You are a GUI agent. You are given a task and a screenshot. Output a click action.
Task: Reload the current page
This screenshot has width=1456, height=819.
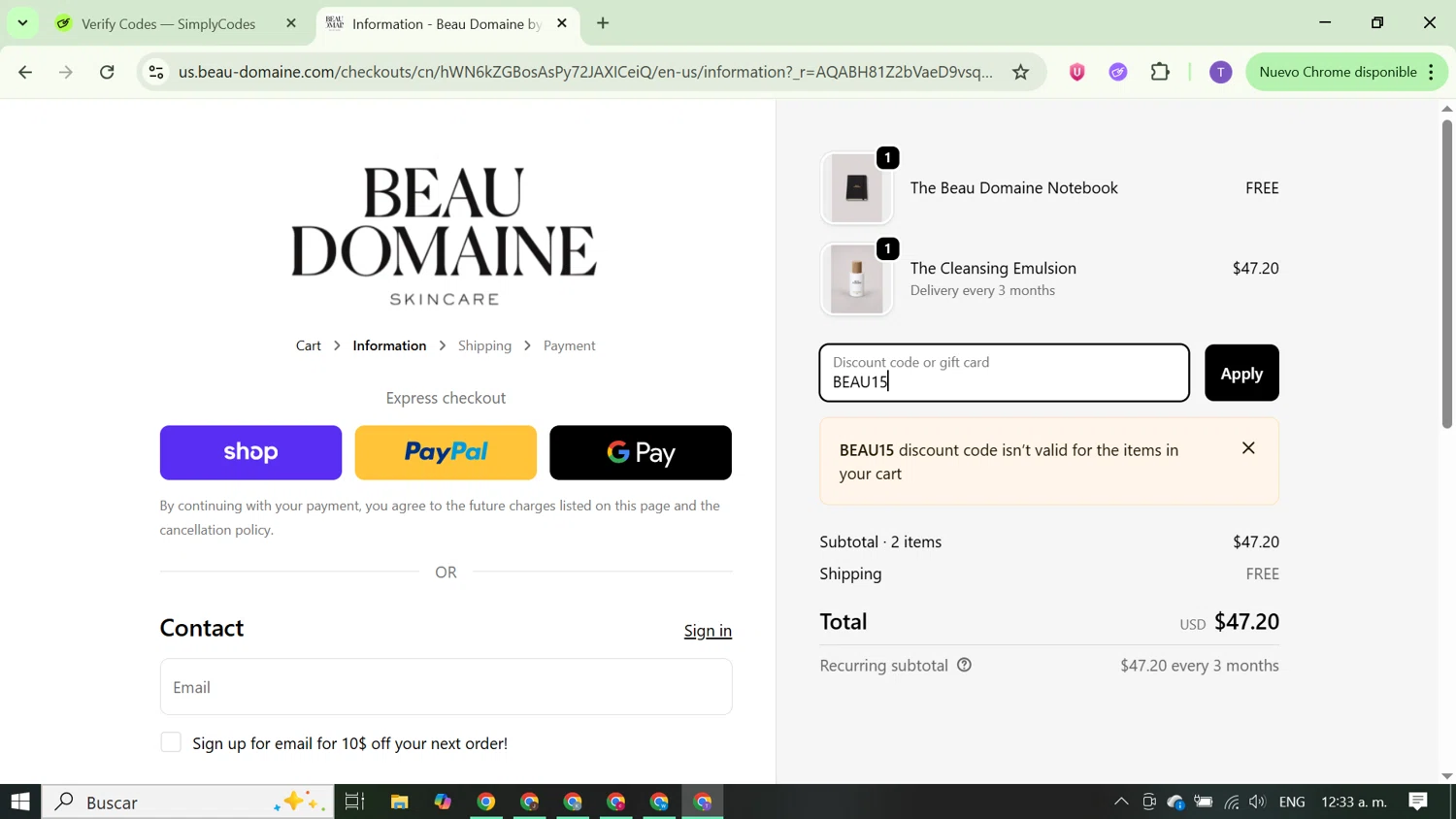[x=108, y=72]
